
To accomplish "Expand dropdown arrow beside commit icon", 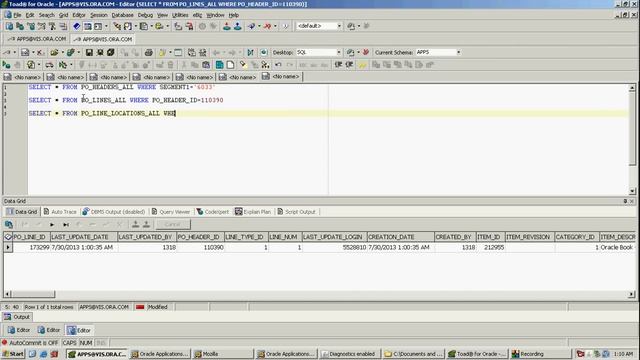I will (x=259, y=26).
